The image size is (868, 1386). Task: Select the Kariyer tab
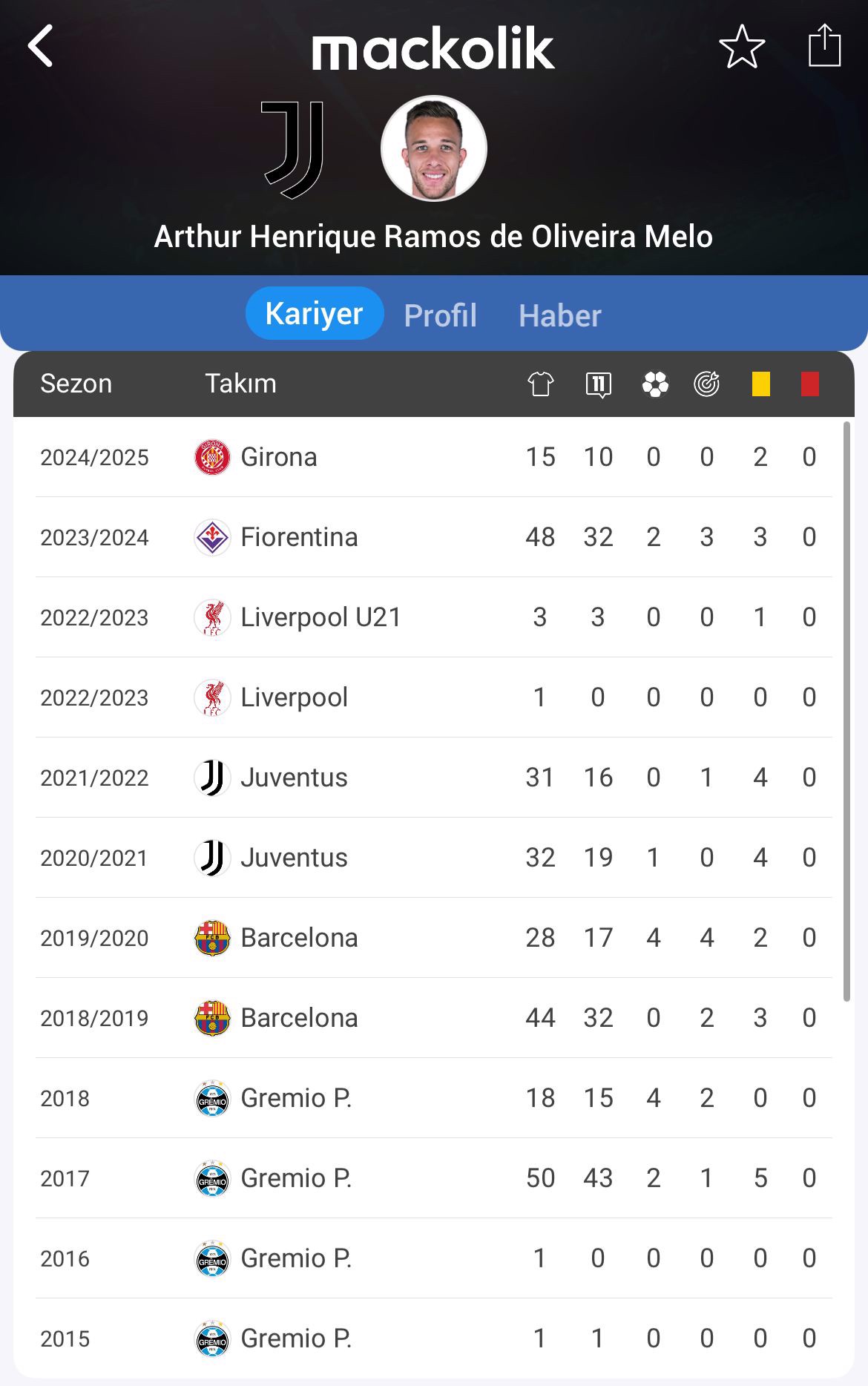point(315,313)
